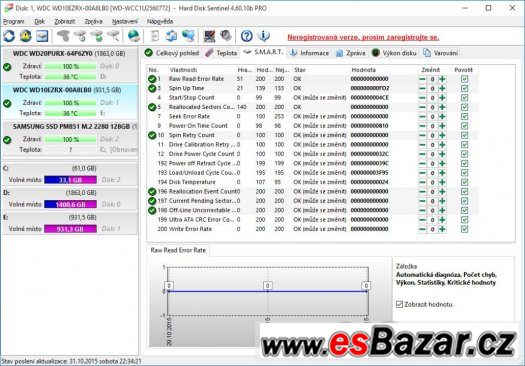Viewport: 525px width, 366px height.
Task: Toggle Povolit checkbox for Power On Time Count
Action: point(464,126)
